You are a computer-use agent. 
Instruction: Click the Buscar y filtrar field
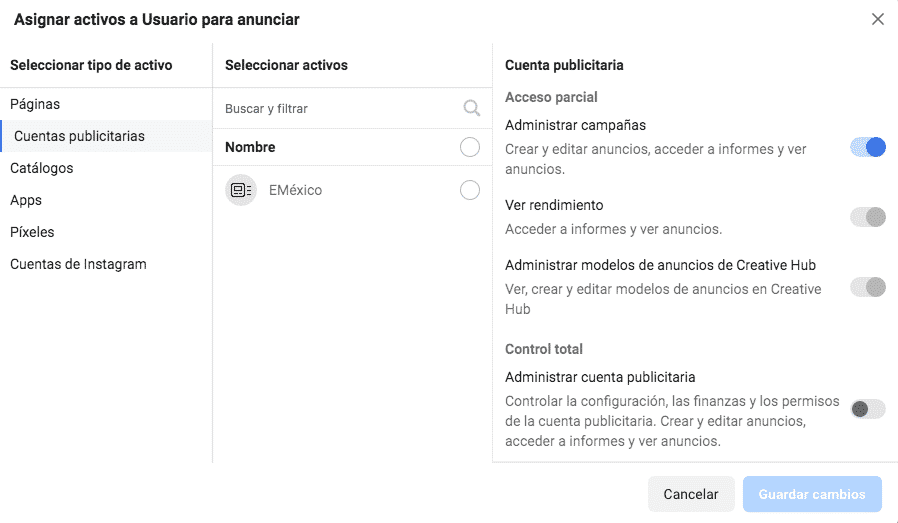pos(352,108)
